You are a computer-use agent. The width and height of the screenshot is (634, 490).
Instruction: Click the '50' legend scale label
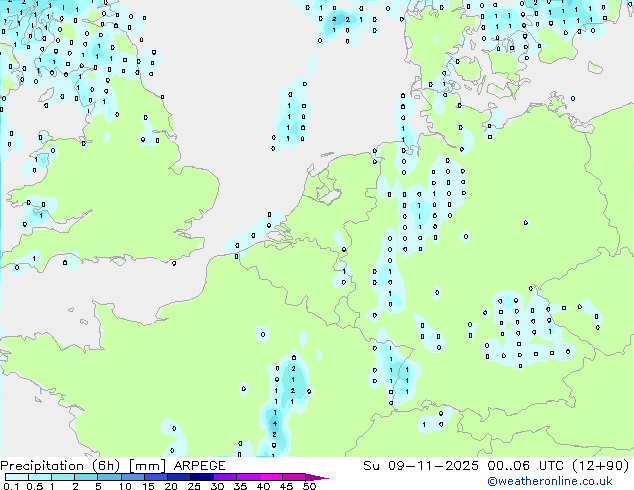coord(310,486)
